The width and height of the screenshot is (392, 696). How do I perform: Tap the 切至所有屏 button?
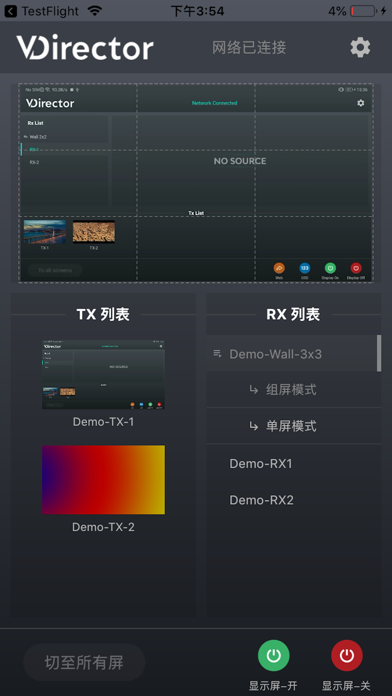(x=84, y=662)
